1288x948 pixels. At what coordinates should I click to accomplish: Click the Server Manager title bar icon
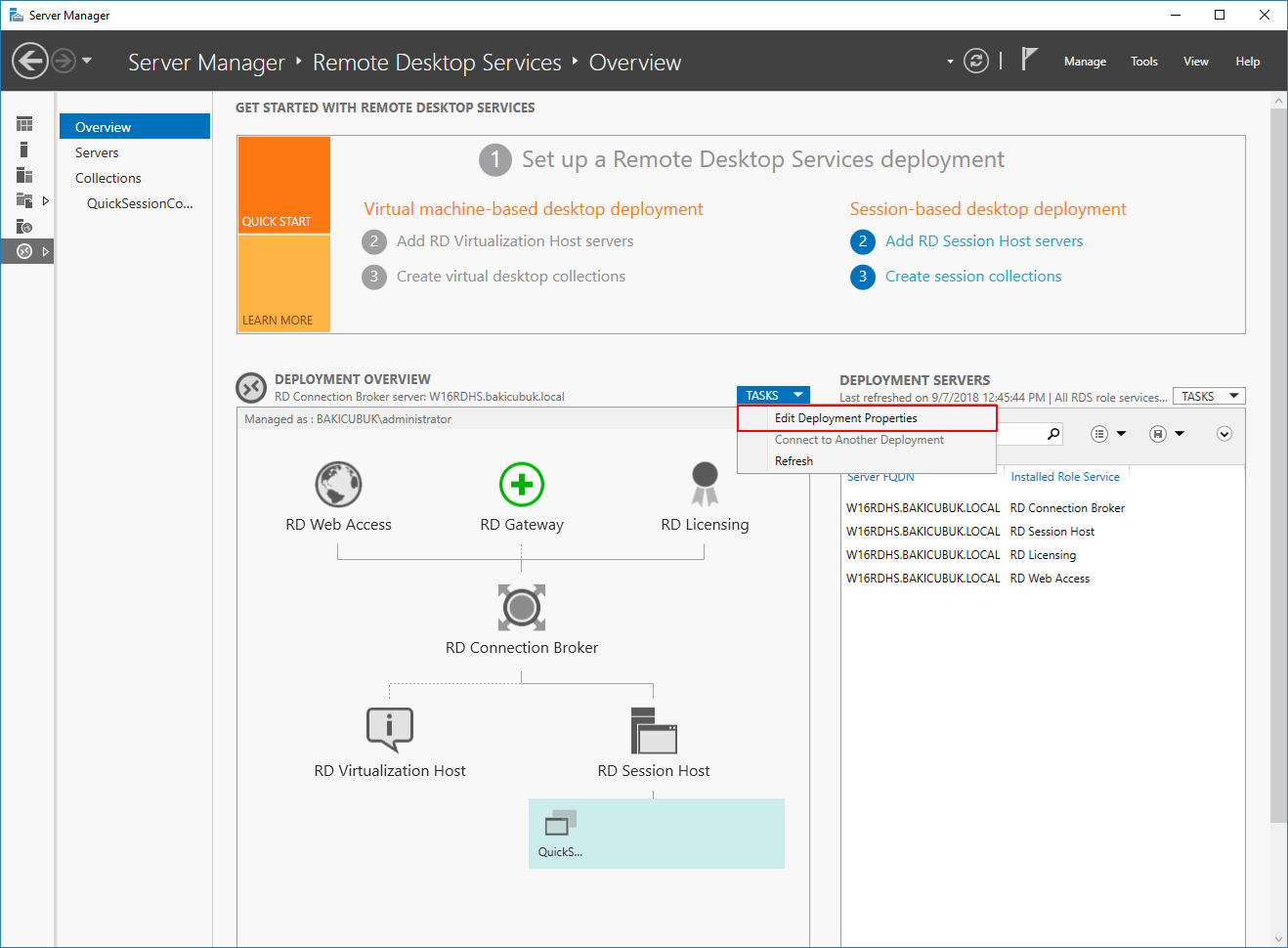click(x=16, y=15)
